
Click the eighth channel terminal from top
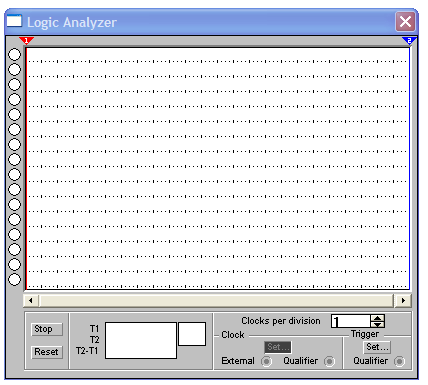(14, 159)
